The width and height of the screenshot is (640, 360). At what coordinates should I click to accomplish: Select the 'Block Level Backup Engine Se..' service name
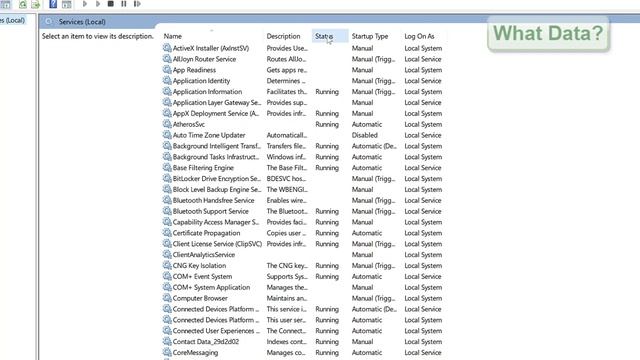click(x=217, y=189)
